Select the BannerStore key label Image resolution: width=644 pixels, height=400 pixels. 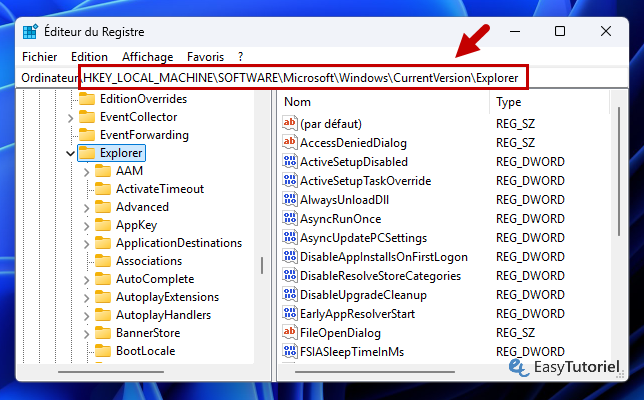click(x=148, y=333)
